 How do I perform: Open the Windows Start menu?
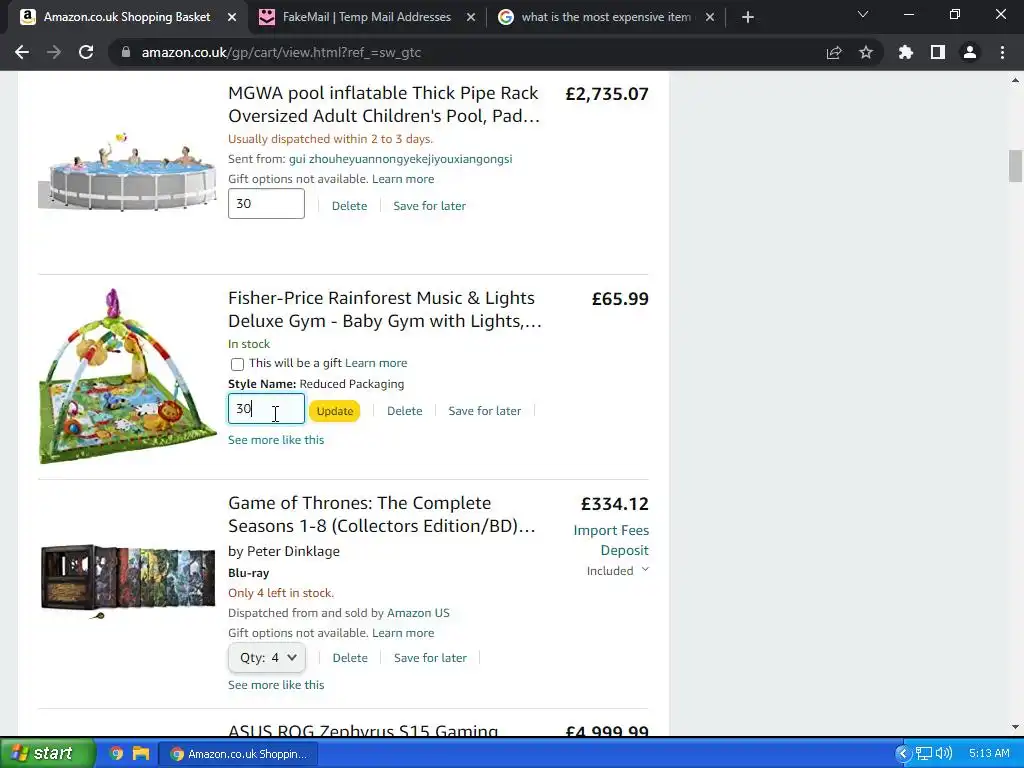click(x=47, y=753)
